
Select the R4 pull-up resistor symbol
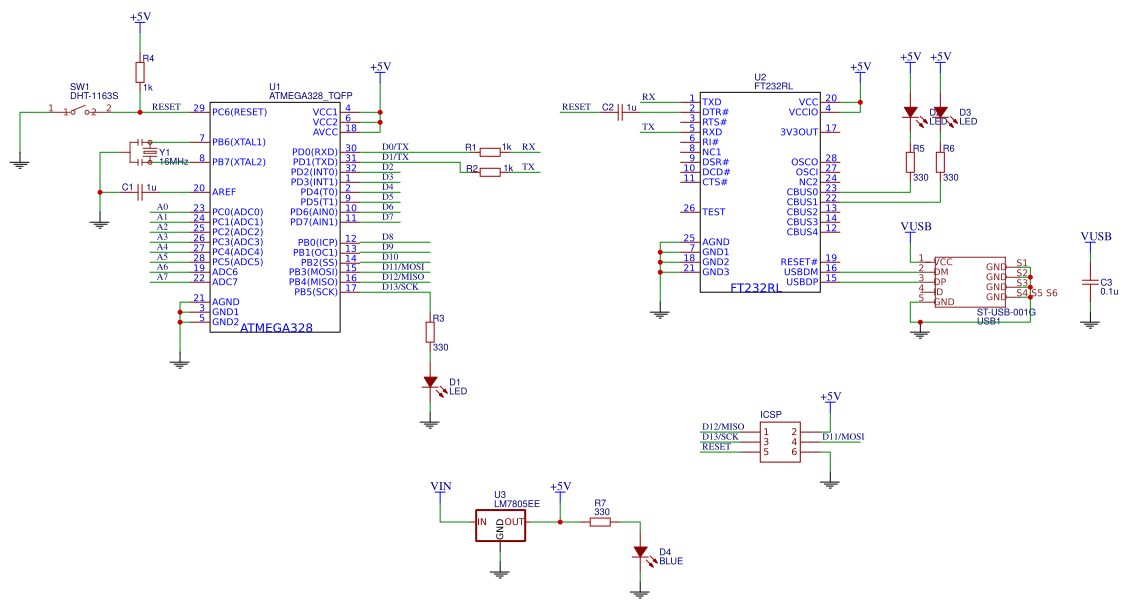pyautogui.click(x=140, y=72)
